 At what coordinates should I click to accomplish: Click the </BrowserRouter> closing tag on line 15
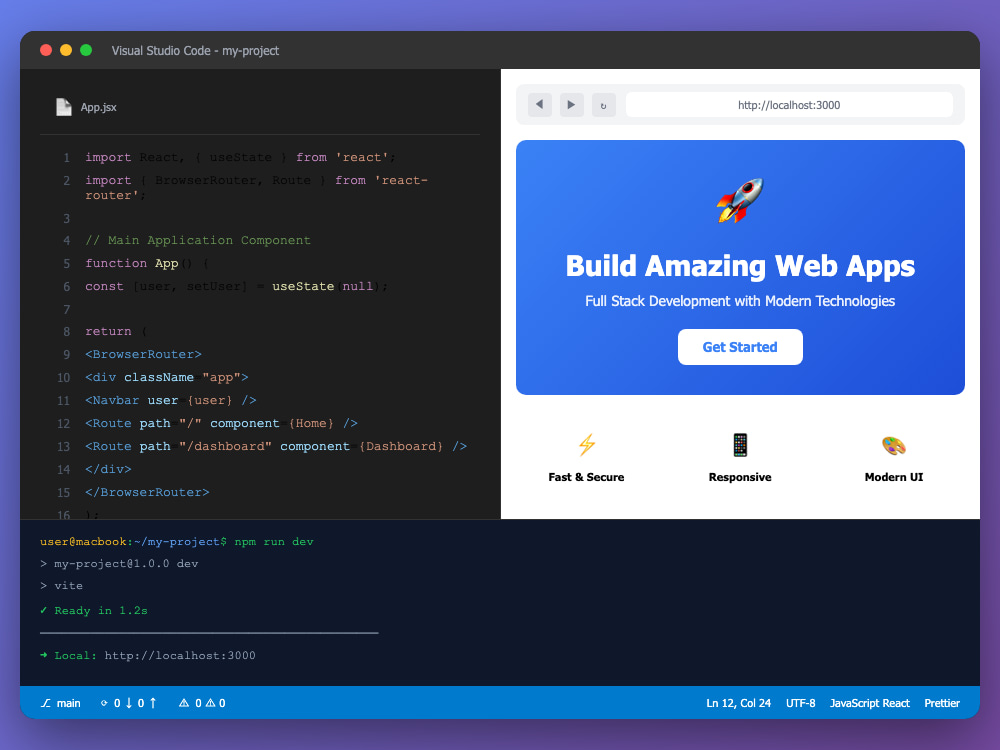point(147,492)
